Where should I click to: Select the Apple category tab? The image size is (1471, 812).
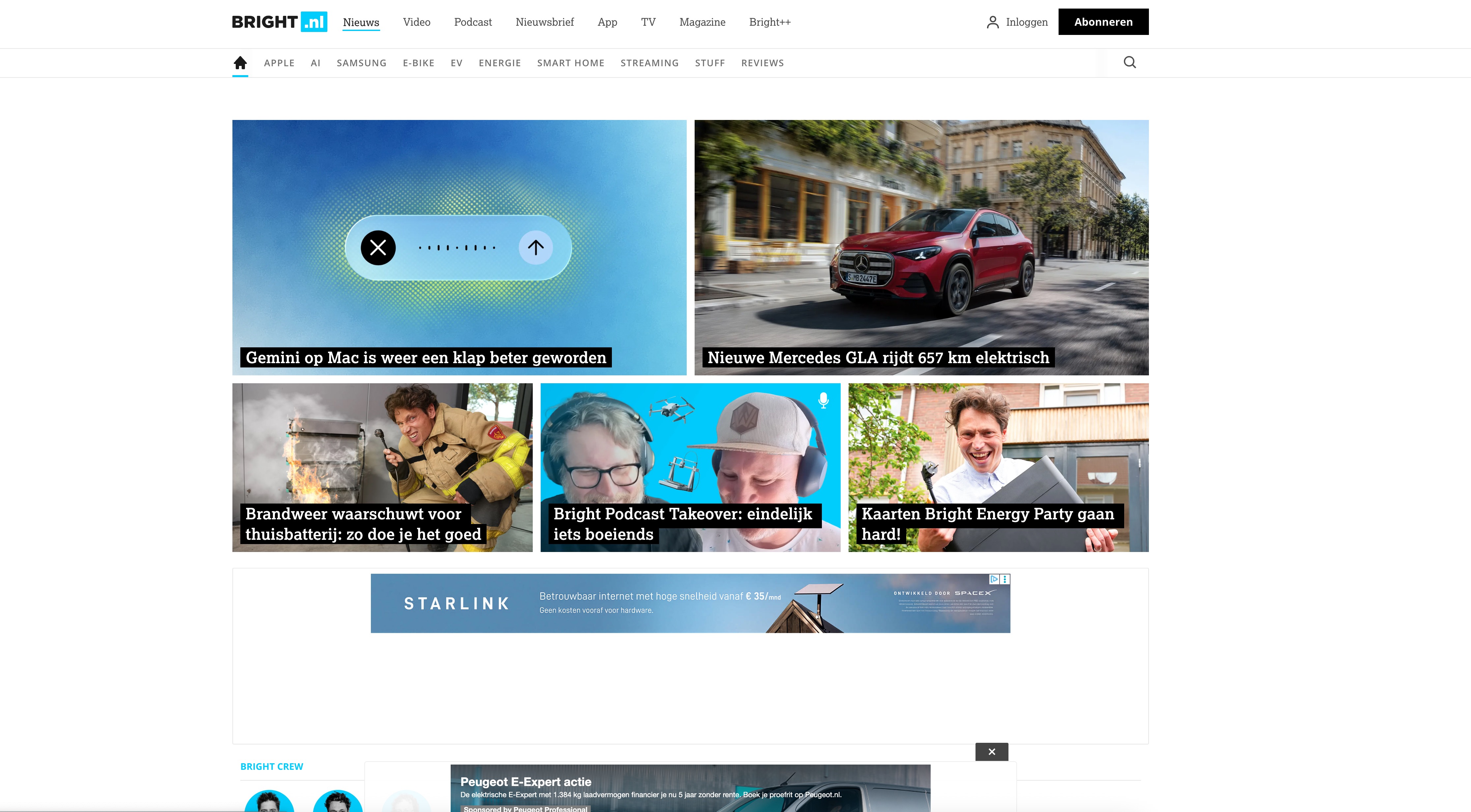click(x=279, y=63)
